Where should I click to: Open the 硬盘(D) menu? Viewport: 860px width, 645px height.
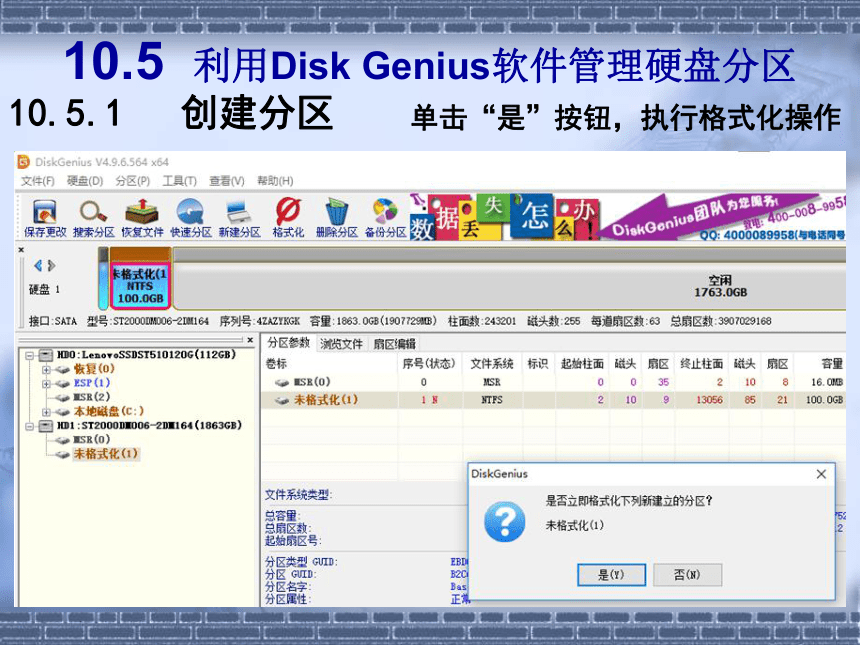point(85,181)
